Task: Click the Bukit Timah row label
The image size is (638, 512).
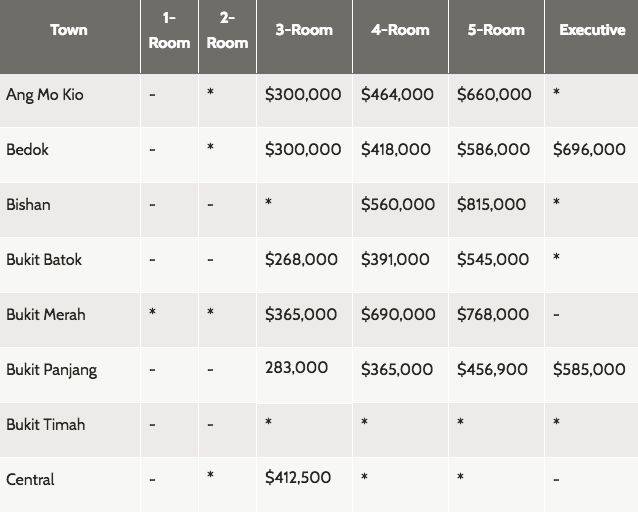Action: point(45,425)
